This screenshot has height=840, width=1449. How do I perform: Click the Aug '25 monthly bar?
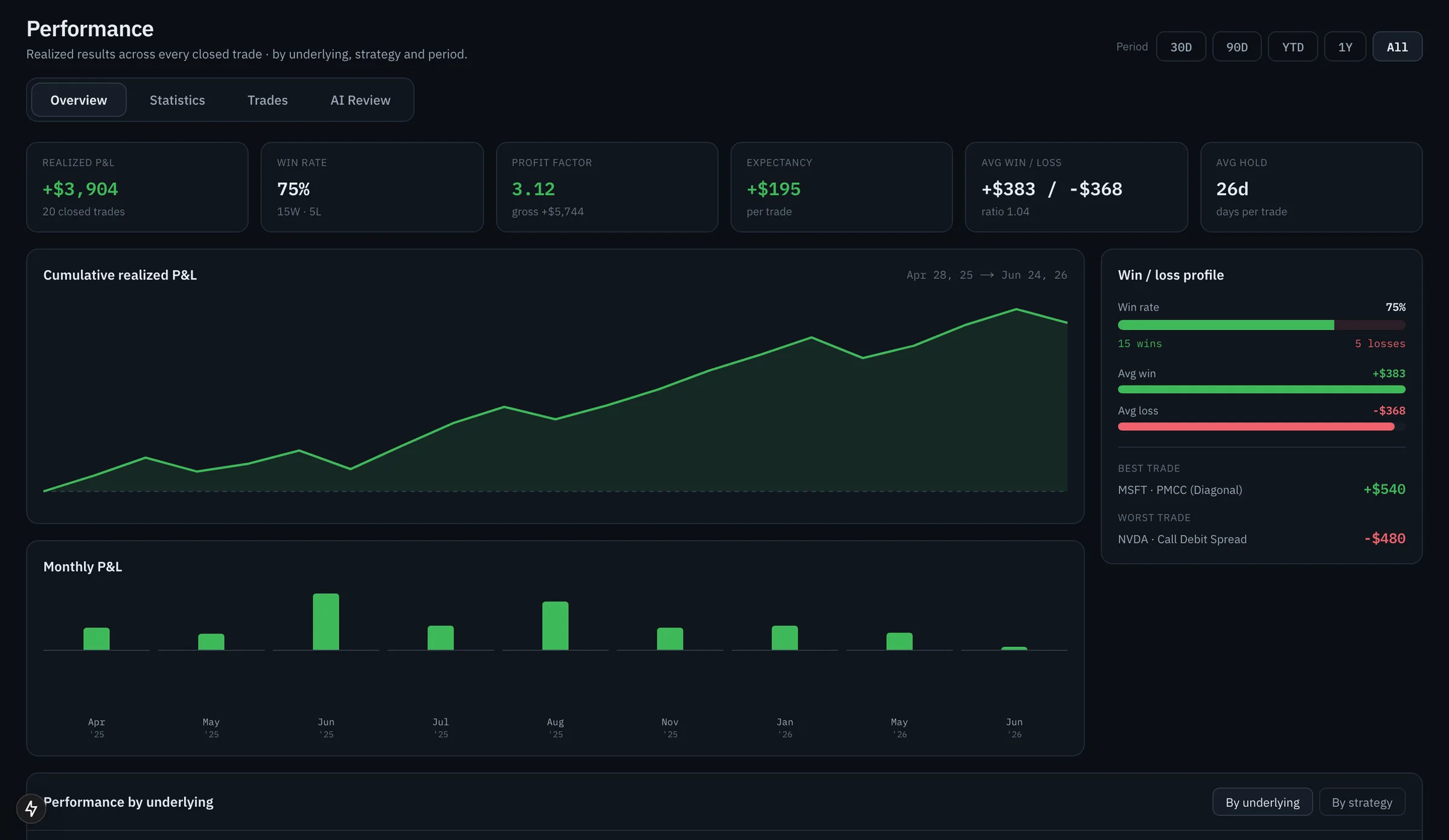pyautogui.click(x=555, y=626)
